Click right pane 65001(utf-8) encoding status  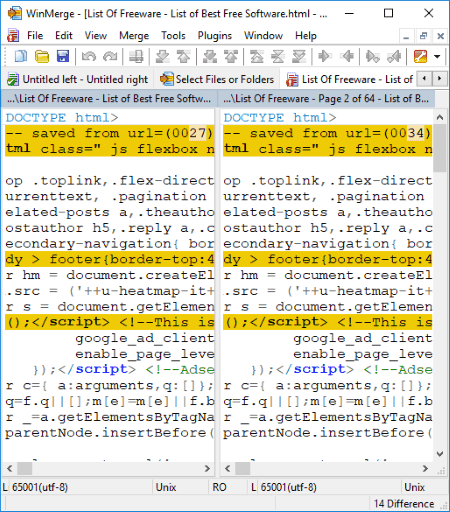click(288, 487)
